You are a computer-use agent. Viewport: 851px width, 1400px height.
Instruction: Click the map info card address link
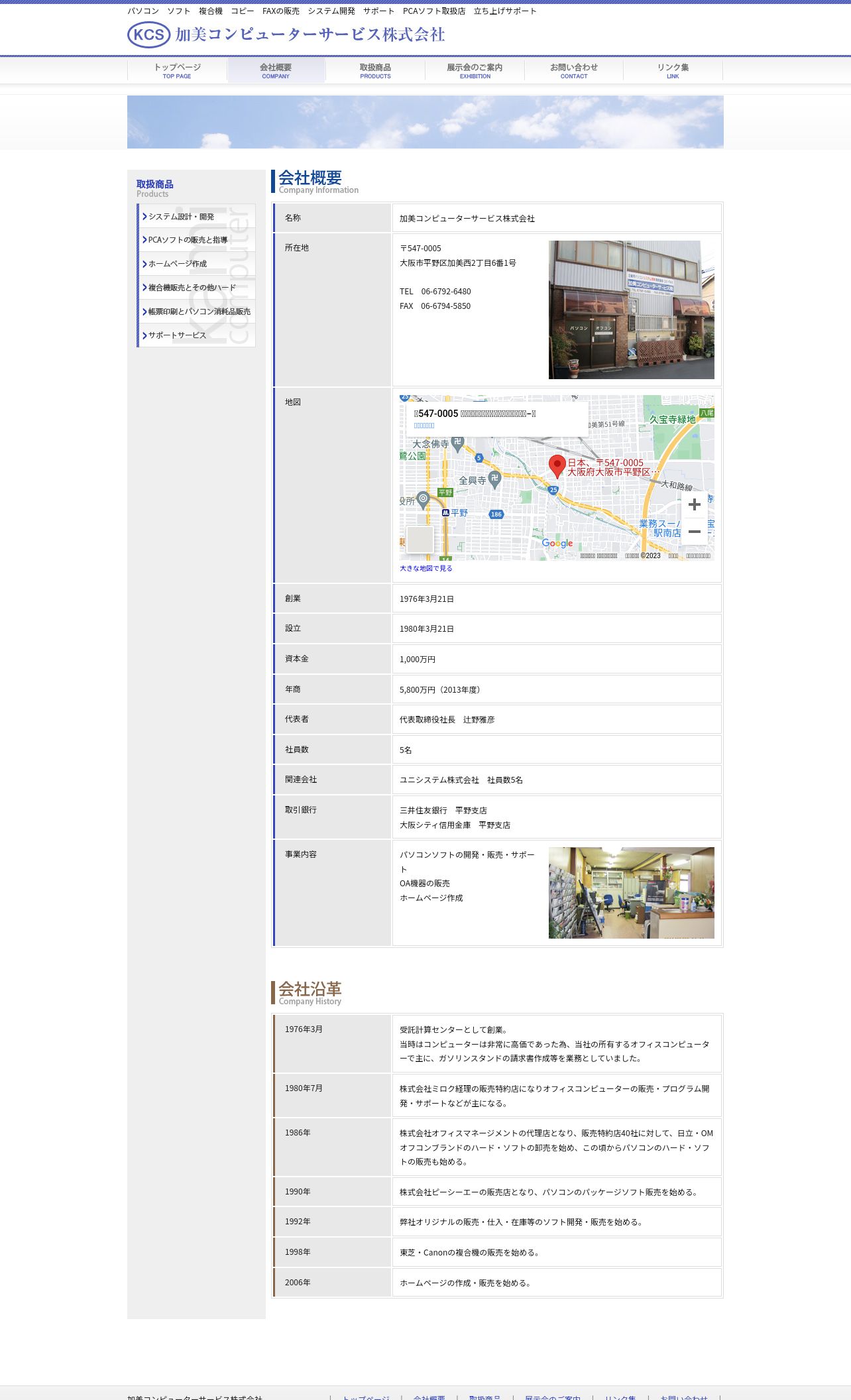pyautogui.click(x=424, y=426)
